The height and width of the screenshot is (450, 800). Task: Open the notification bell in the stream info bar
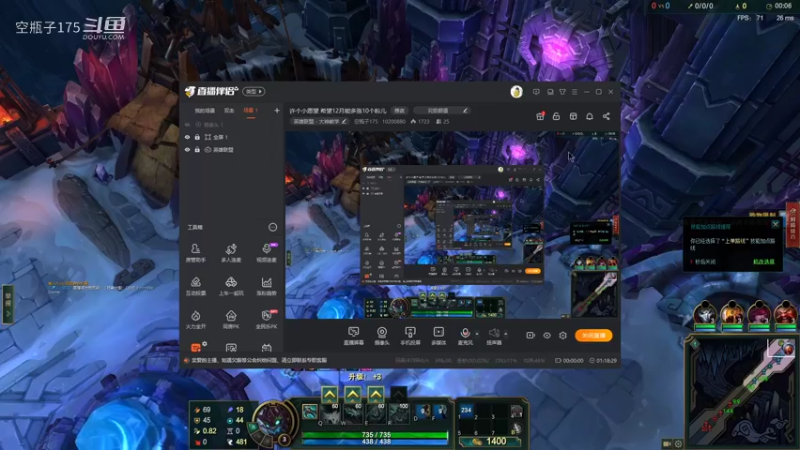589,116
